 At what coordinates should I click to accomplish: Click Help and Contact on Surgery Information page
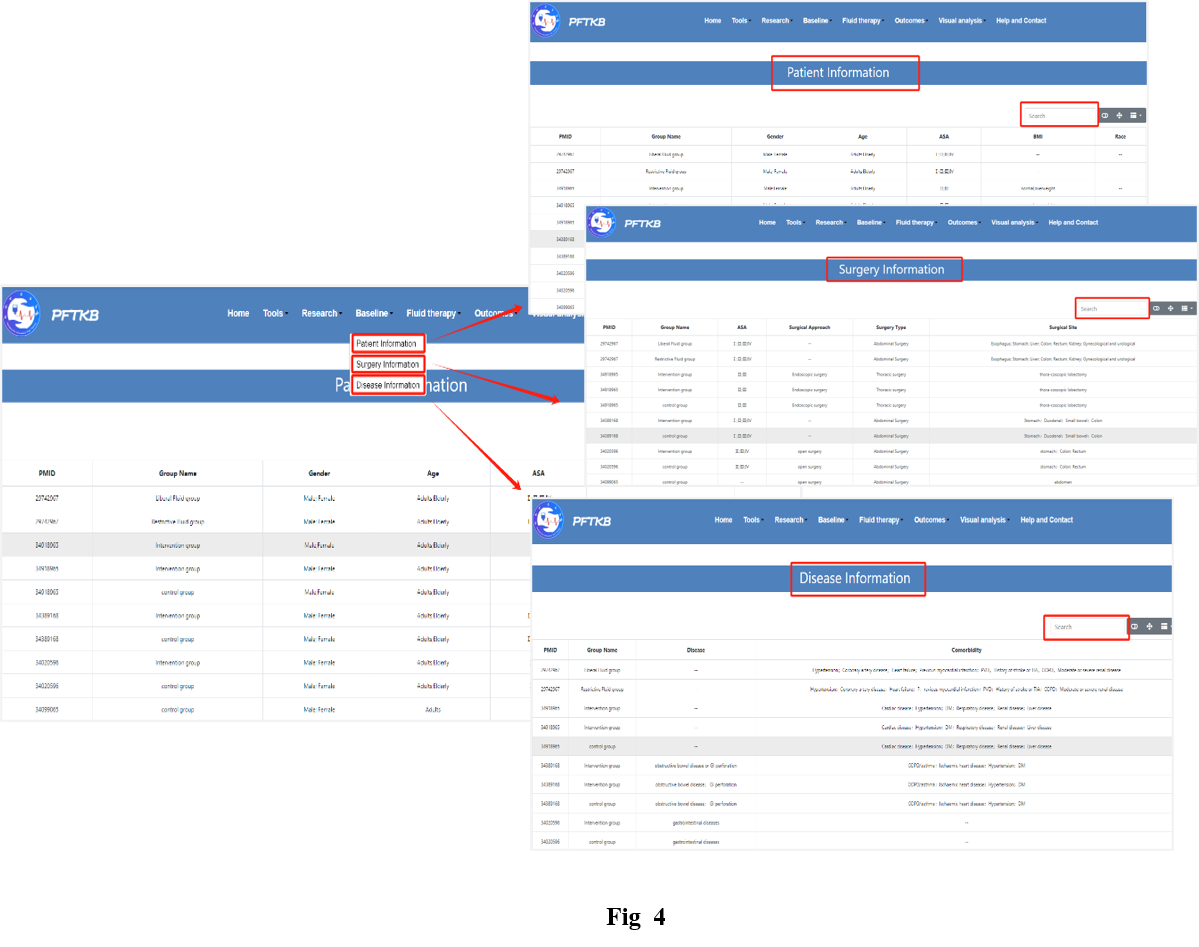(1073, 223)
